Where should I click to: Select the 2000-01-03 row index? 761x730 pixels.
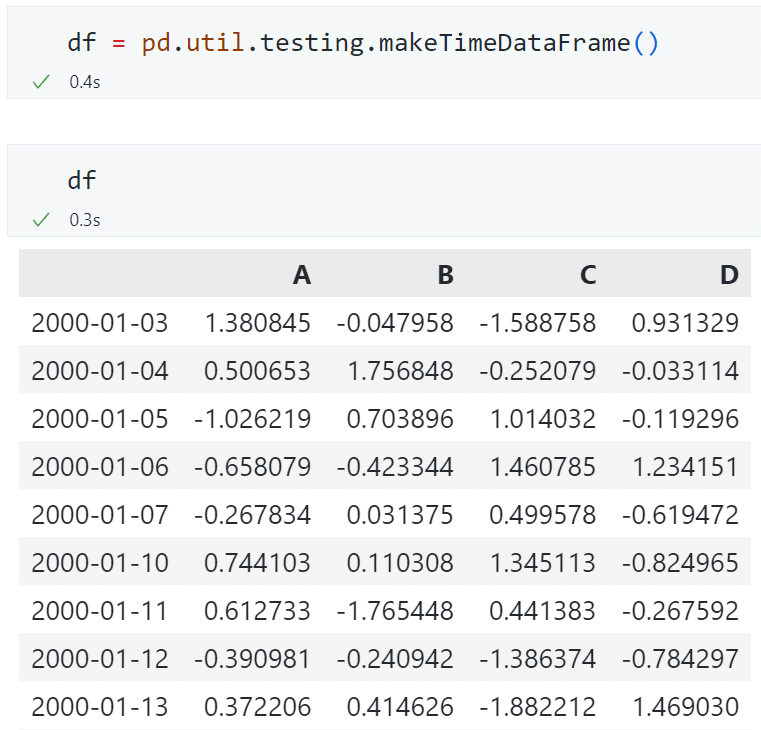[99, 323]
